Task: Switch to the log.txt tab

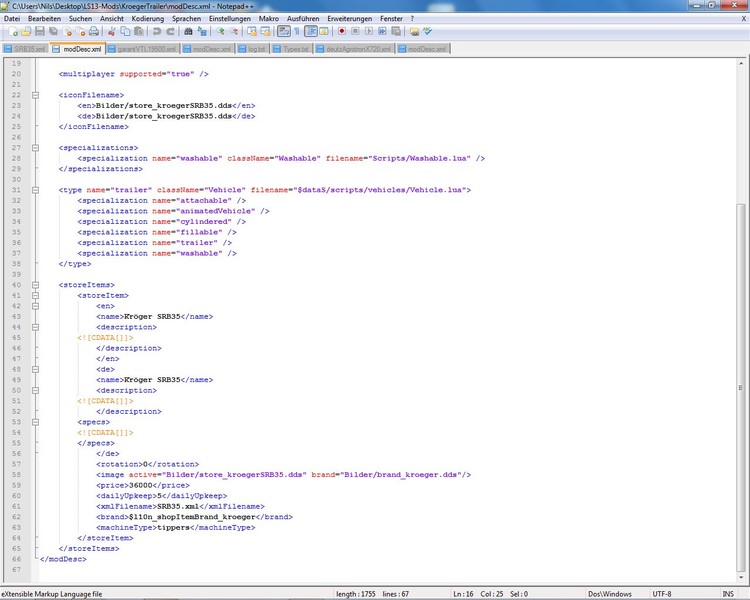Action: coord(252,49)
